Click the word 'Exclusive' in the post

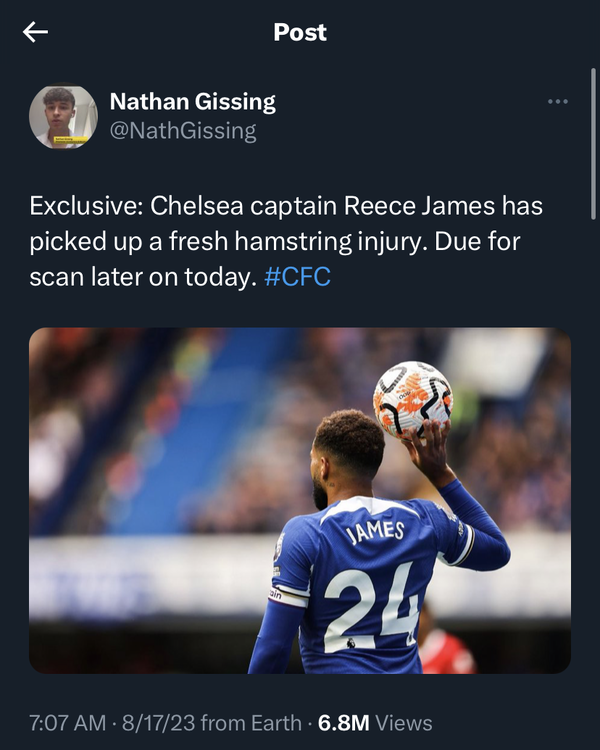tap(86, 206)
